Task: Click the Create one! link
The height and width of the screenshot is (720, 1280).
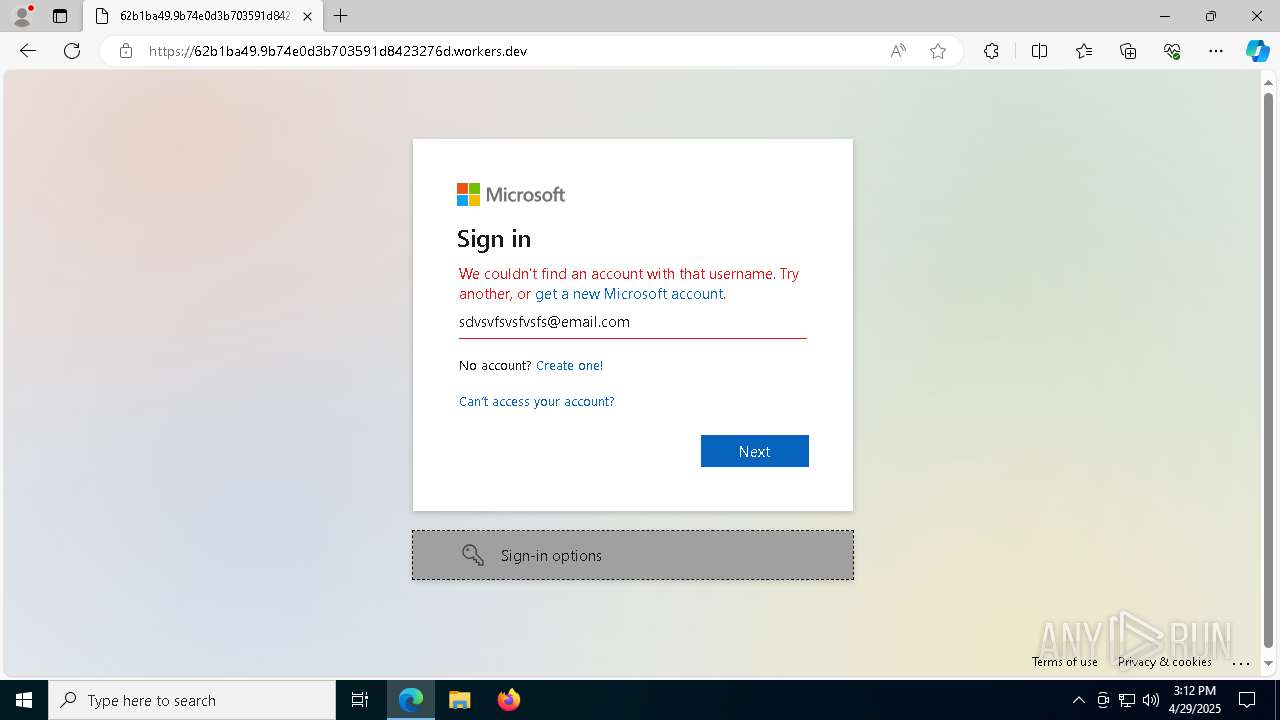Action: coord(569,365)
